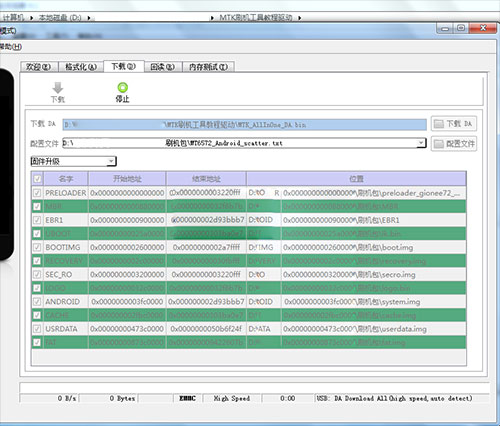Switch to the Readback tab
The height and width of the screenshot is (426, 500).
(x=163, y=67)
